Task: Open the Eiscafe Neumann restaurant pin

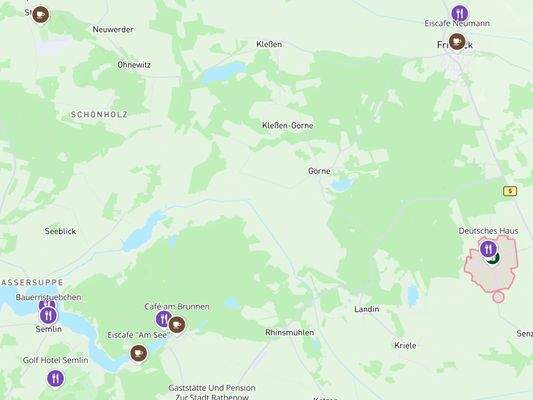Action: (460, 14)
